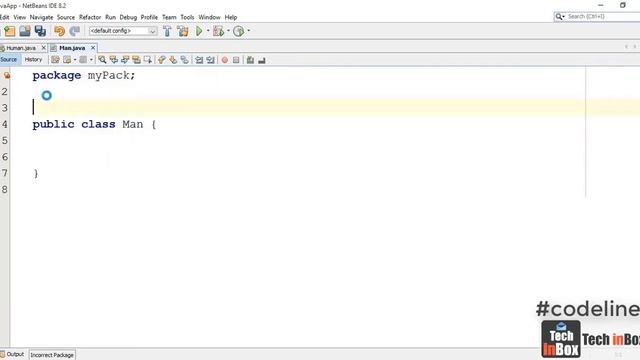This screenshot has width=640, height=360.
Task: Toggle Rectangular Selection mode
Action: pyautogui.click(x=148, y=60)
